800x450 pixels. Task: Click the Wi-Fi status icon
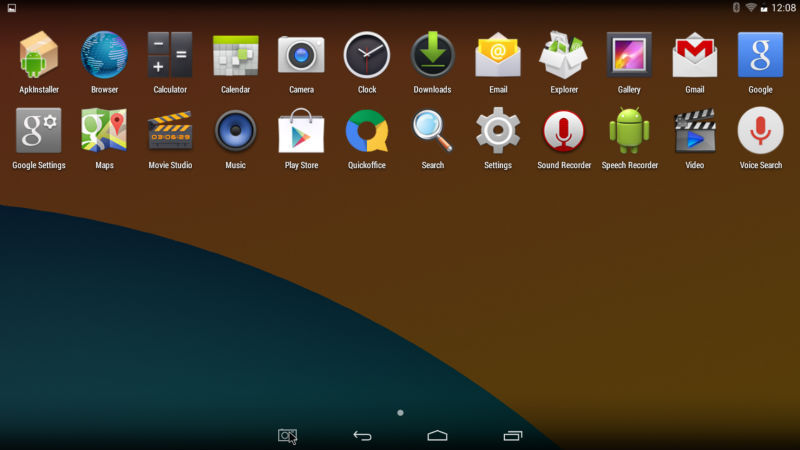click(x=751, y=7)
